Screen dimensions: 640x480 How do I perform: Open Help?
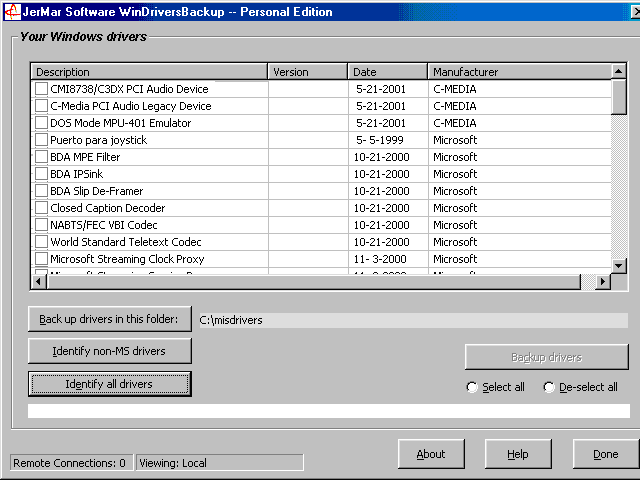point(518,454)
